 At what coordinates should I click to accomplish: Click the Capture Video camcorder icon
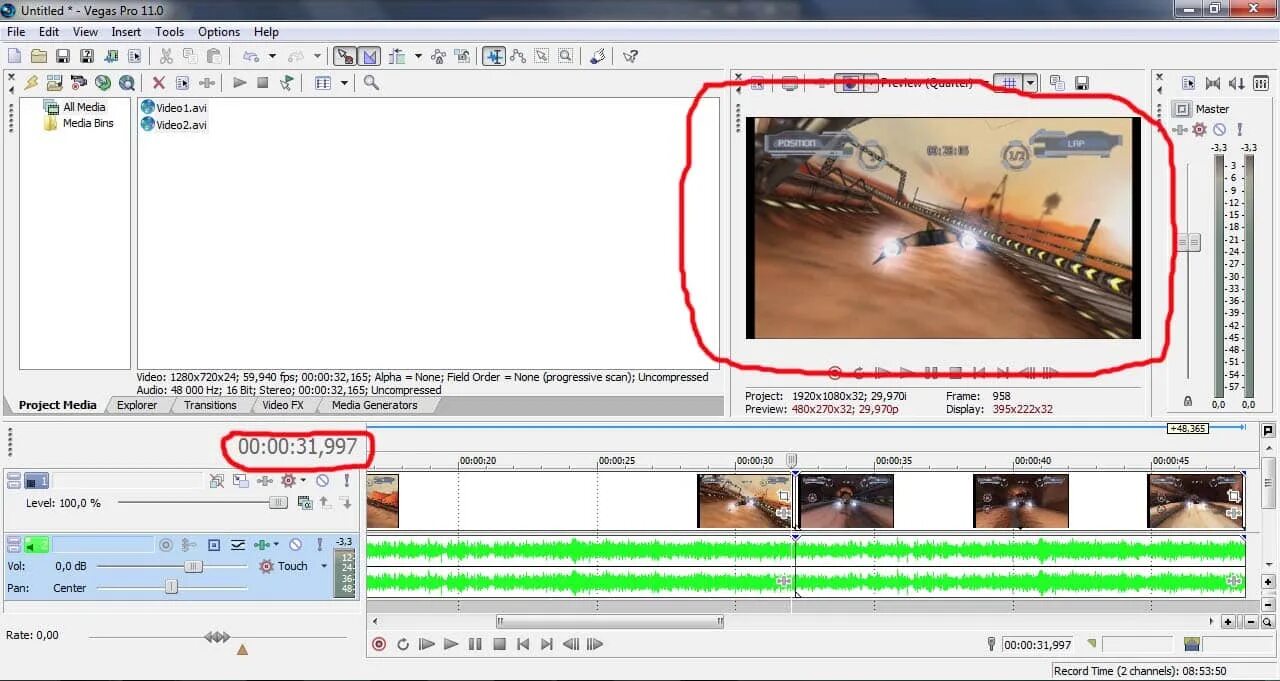tap(78, 83)
